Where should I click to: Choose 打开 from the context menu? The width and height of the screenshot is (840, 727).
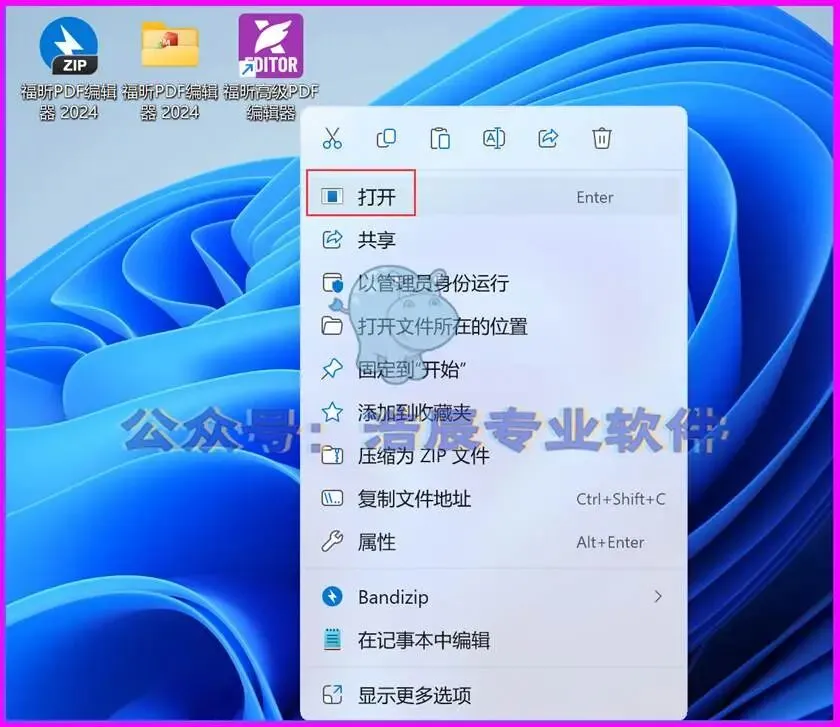[x=493, y=197]
